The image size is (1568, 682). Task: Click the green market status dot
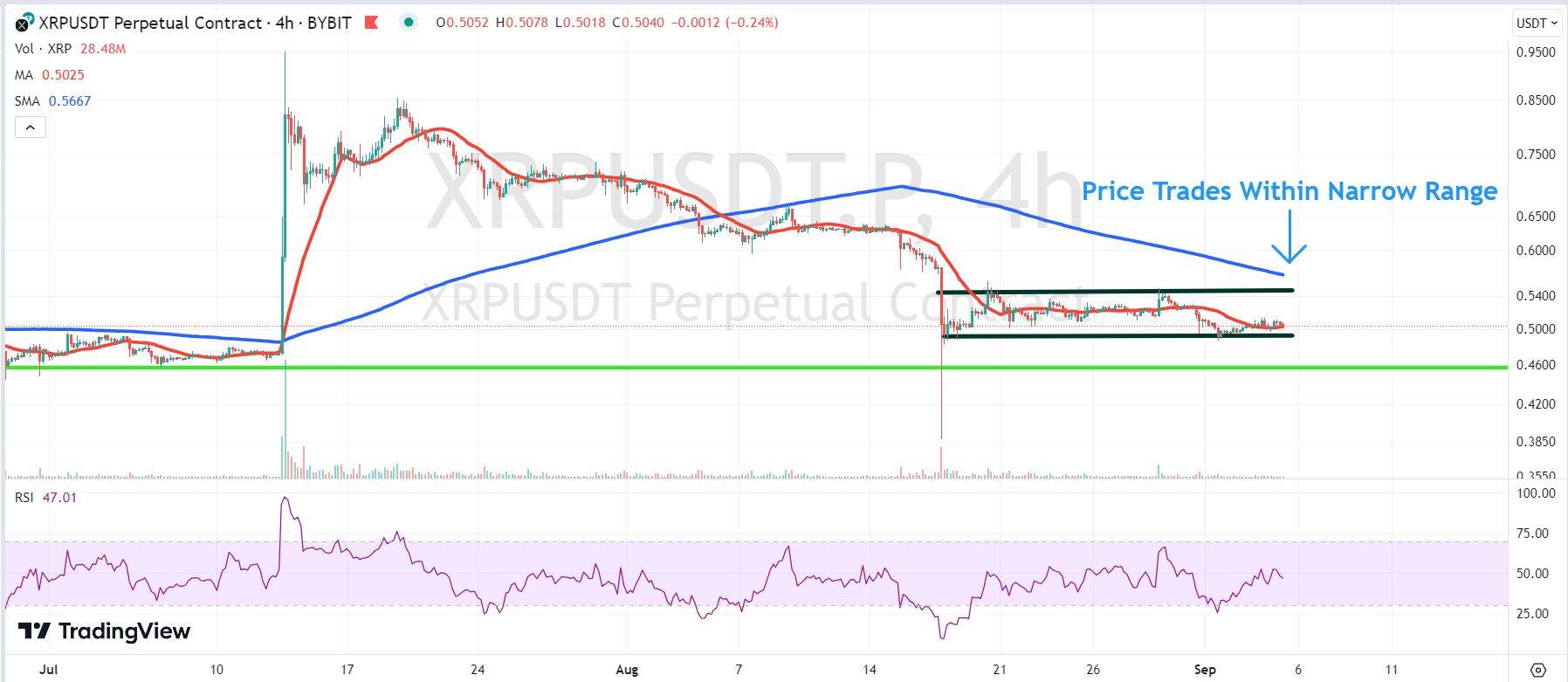[409, 23]
